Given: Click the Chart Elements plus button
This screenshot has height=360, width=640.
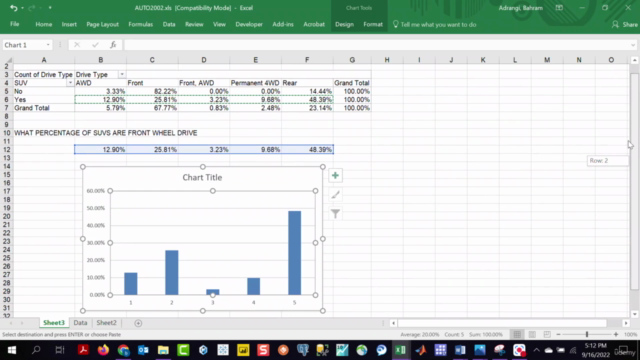Looking at the screenshot, I should point(335,176).
